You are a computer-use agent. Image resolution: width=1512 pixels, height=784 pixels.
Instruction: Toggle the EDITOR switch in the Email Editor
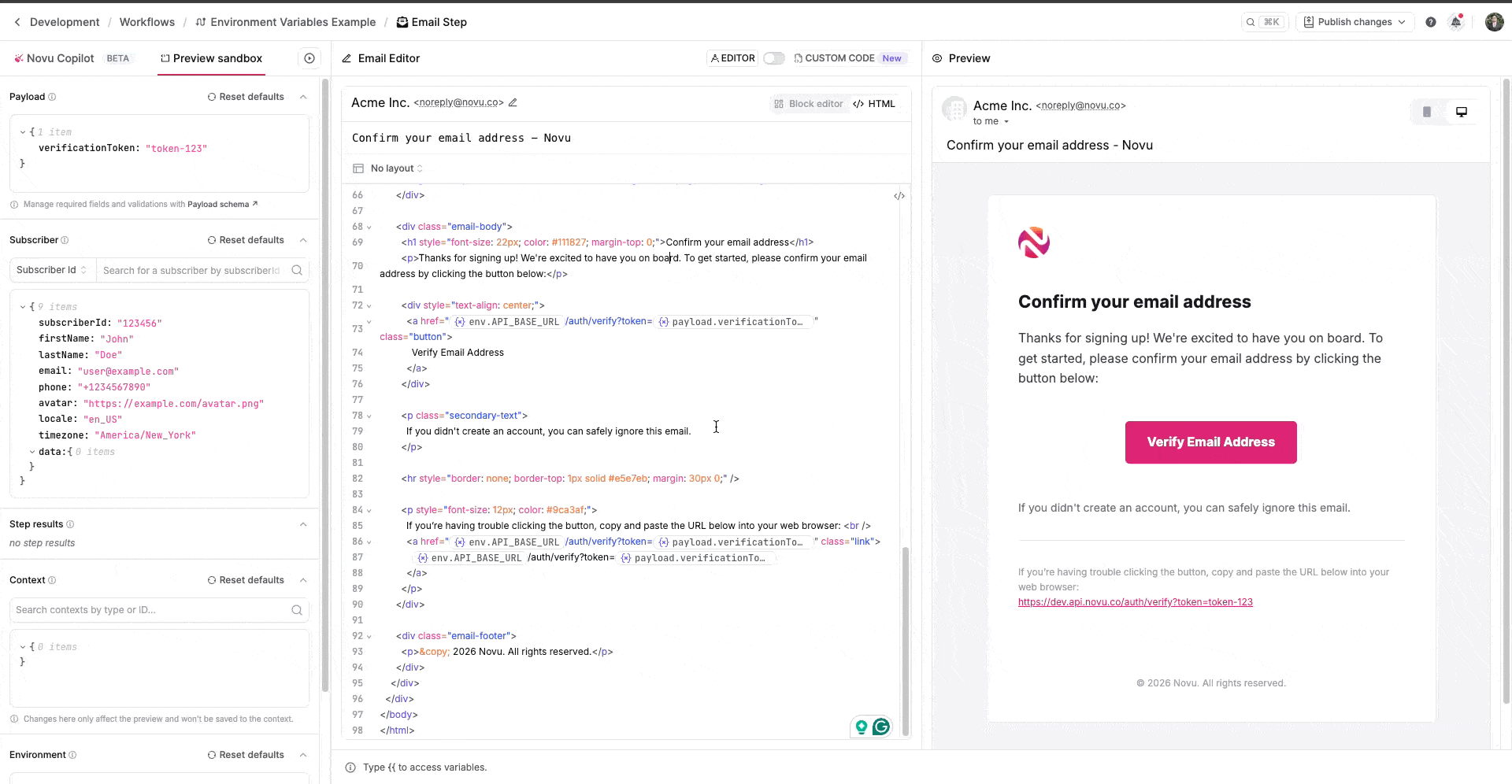click(774, 57)
